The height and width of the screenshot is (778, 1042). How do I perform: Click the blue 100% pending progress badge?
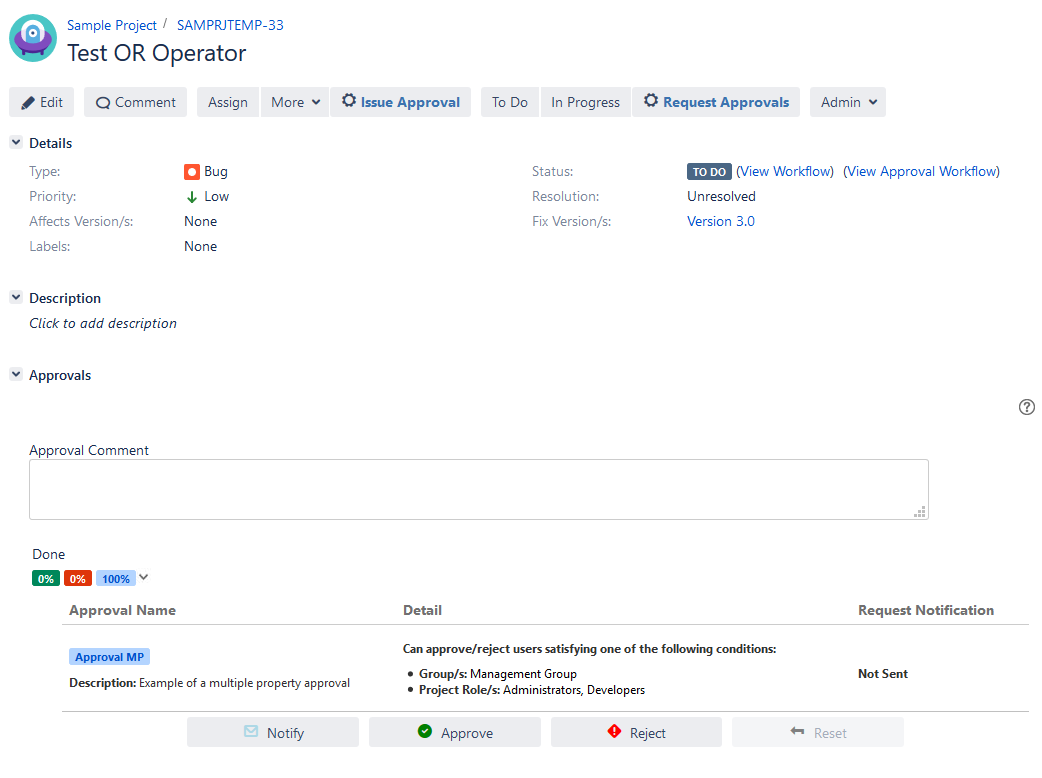pos(115,579)
